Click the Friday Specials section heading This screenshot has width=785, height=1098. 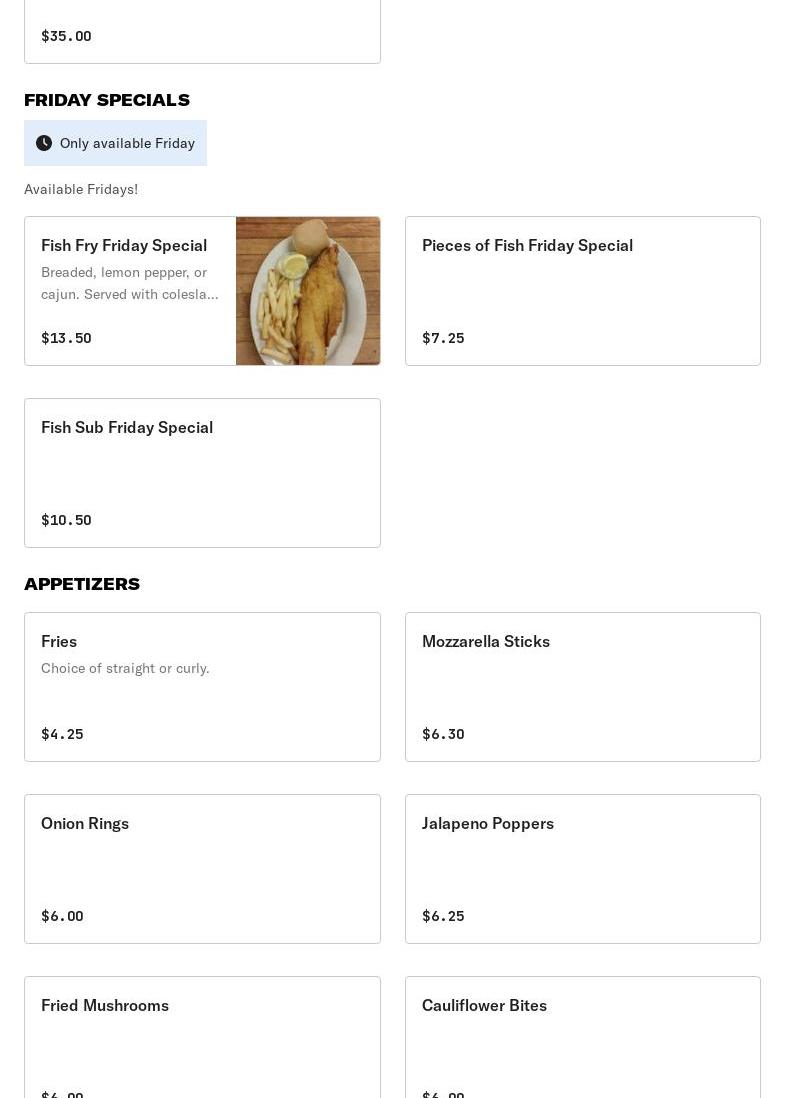107,100
